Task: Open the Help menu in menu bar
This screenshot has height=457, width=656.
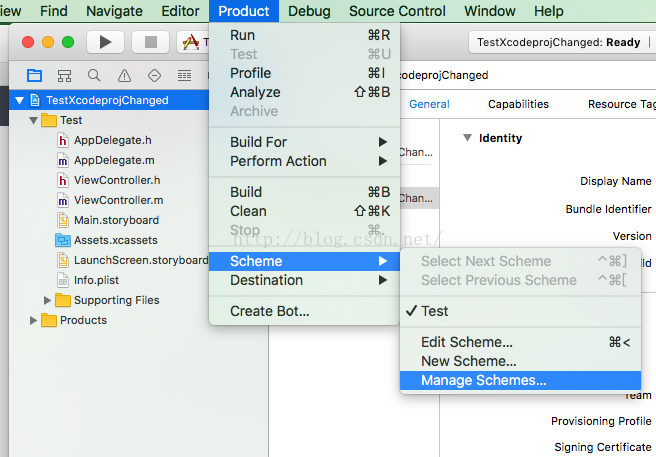Action: click(548, 11)
